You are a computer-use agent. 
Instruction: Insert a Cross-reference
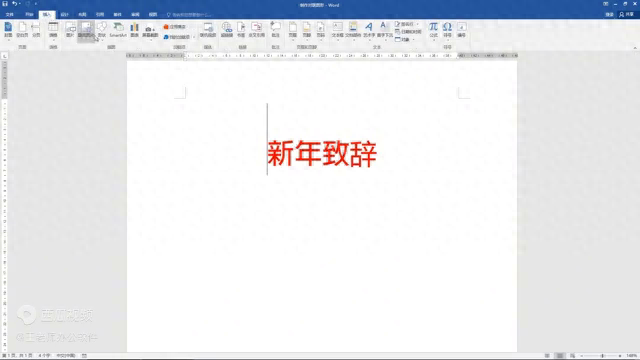(257, 30)
